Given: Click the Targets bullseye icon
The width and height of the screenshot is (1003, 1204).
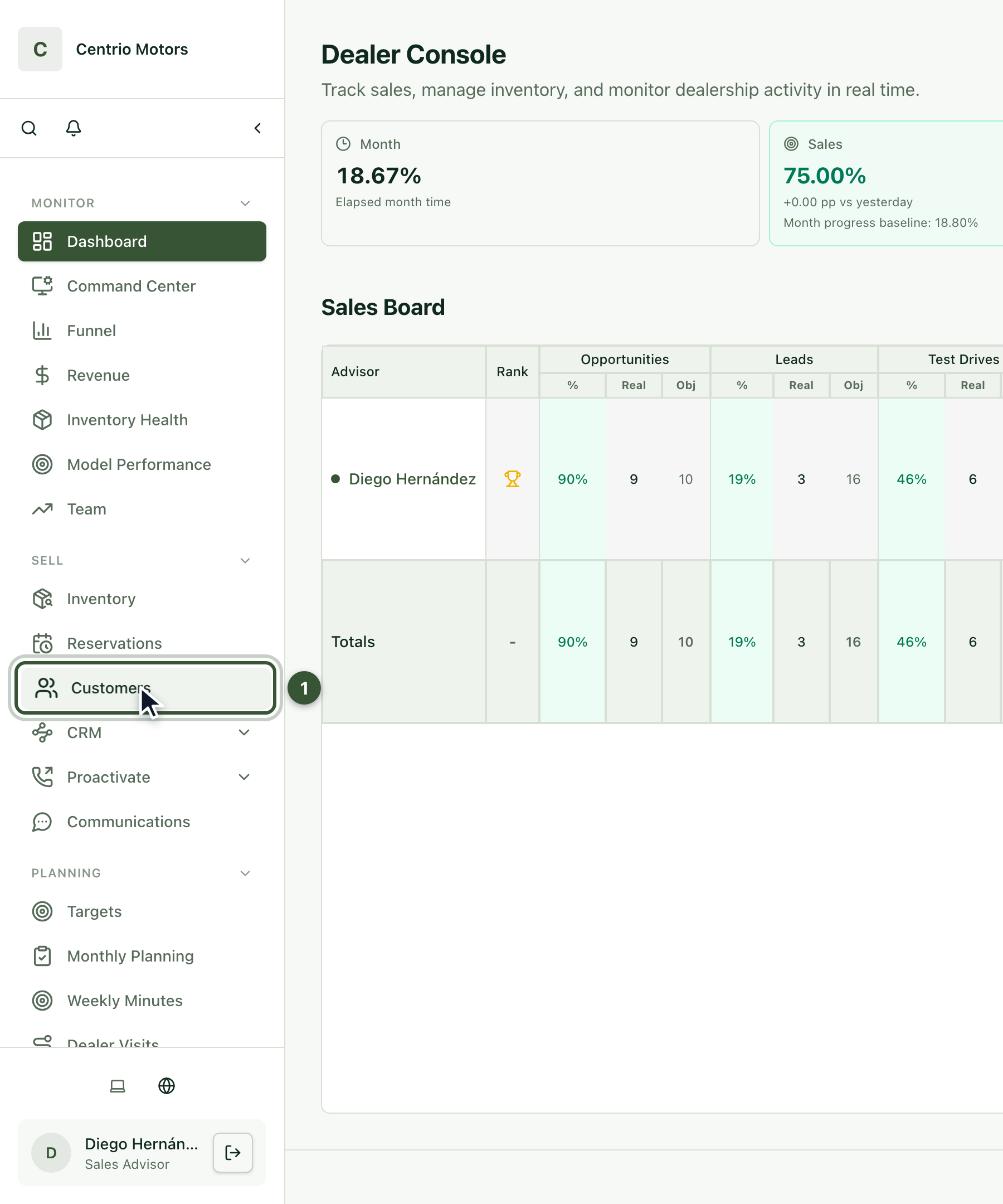Looking at the screenshot, I should click(x=42, y=911).
